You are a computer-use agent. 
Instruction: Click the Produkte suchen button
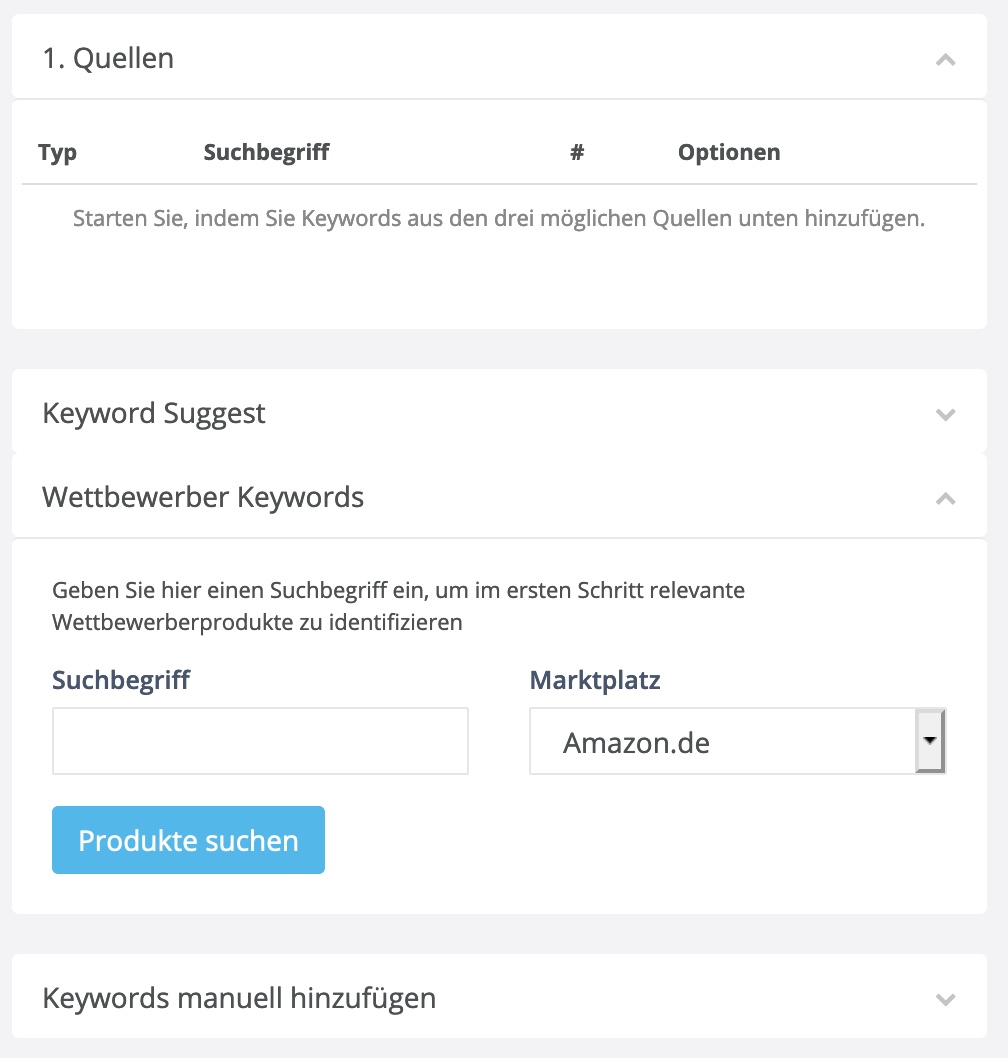click(x=188, y=840)
